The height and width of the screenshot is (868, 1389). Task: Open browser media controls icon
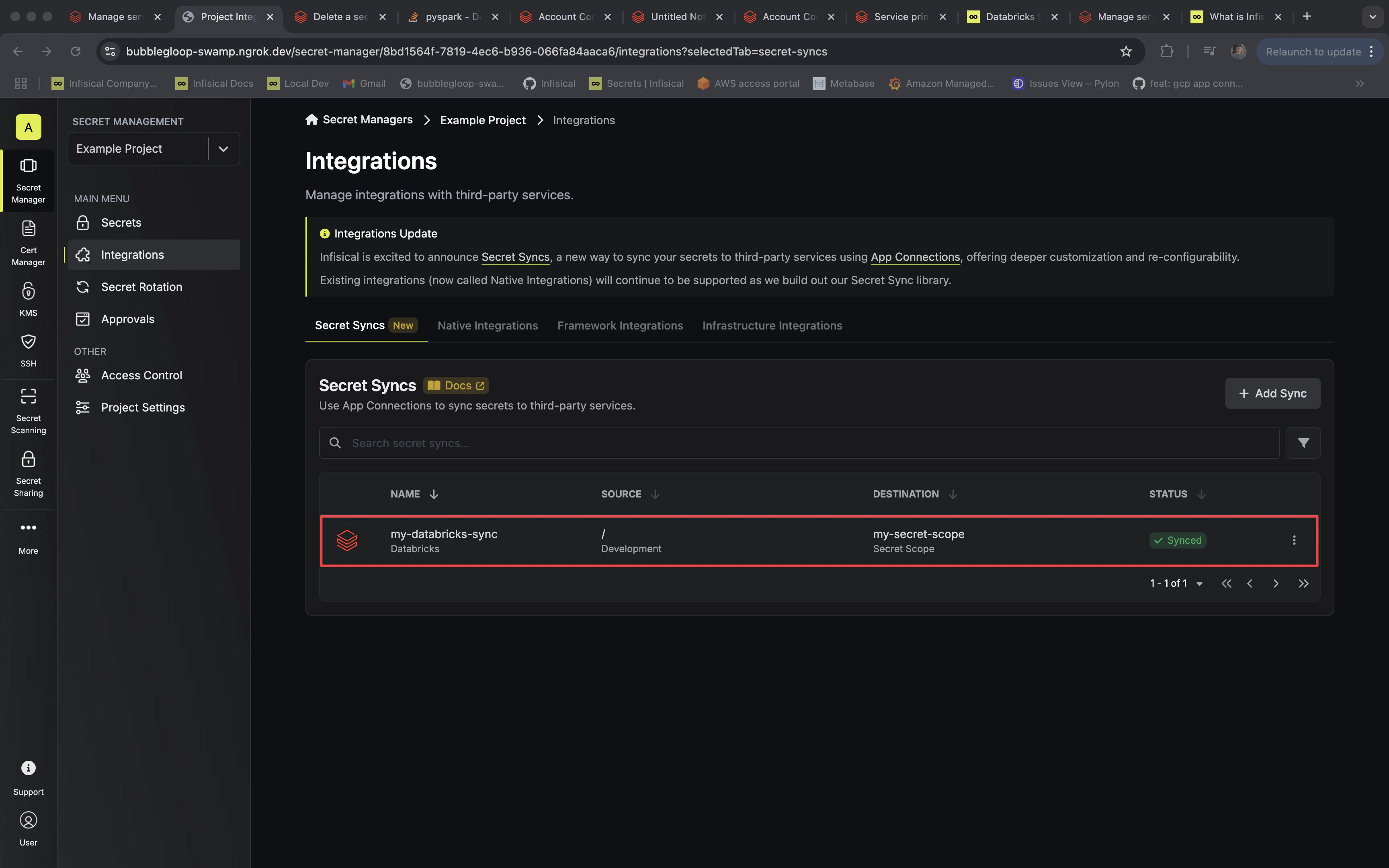coord(1209,51)
